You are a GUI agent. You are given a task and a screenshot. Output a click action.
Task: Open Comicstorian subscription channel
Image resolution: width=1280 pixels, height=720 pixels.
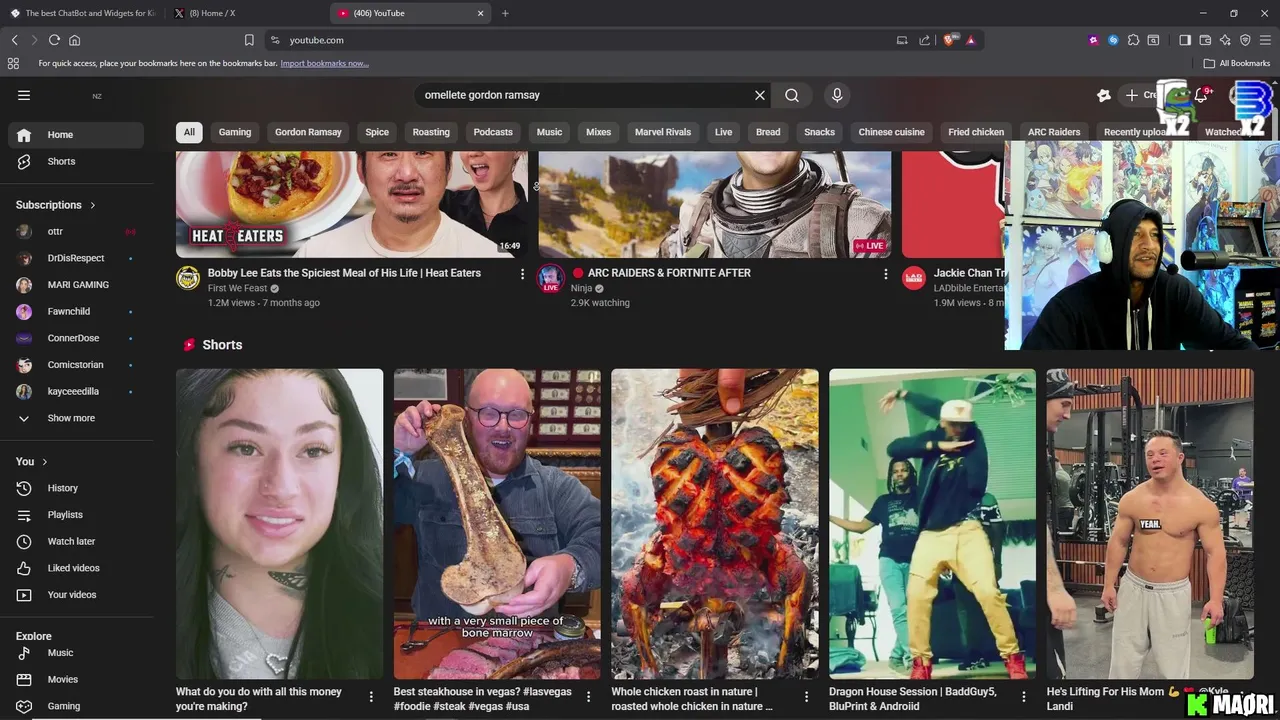pyautogui.click(x=76, y=365)
